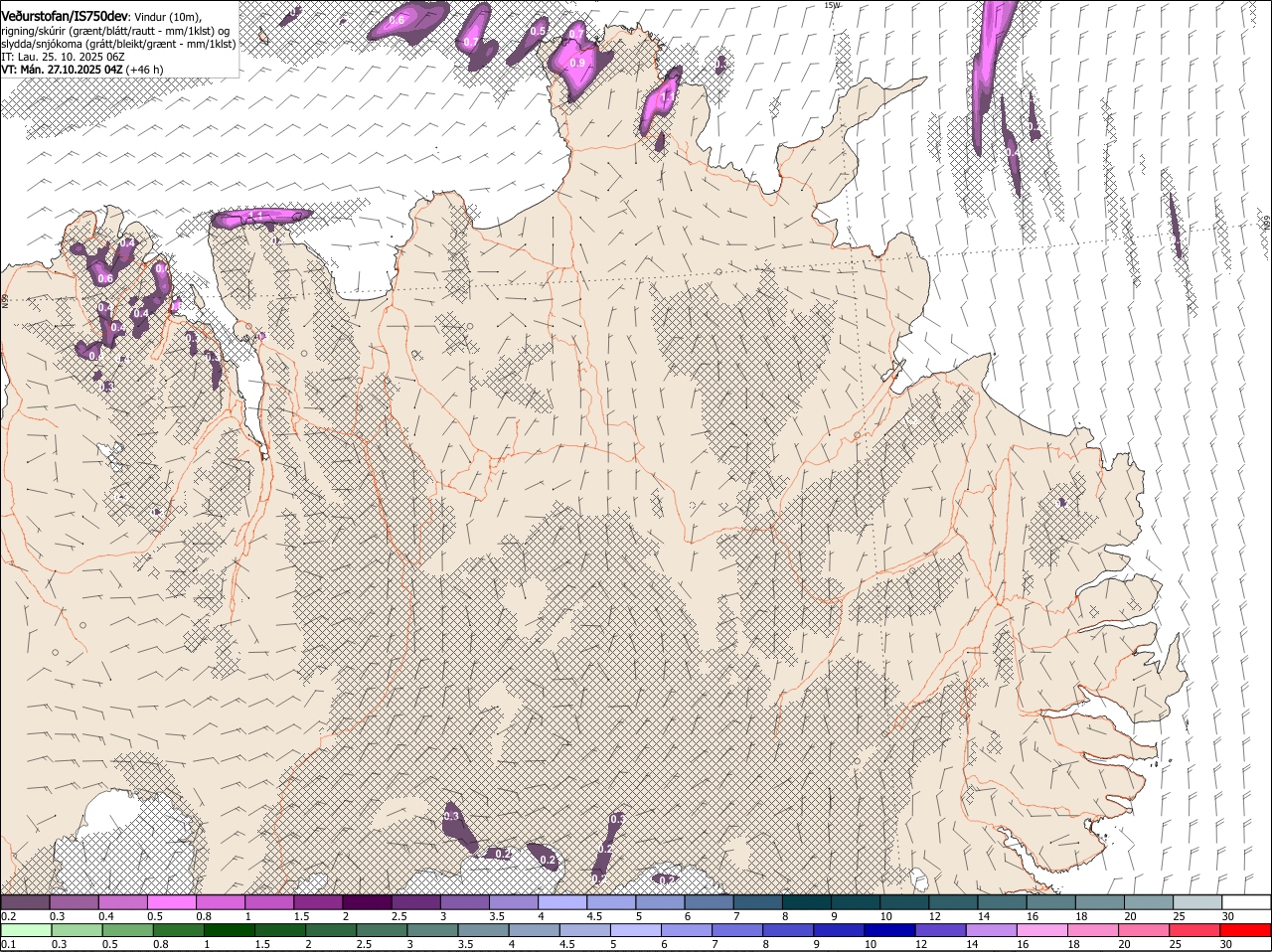The height and width of the screenshot is (952, 1272).
Task: Pick the bright pink 0.5 swatch in the snow scale
Action: 171,901
